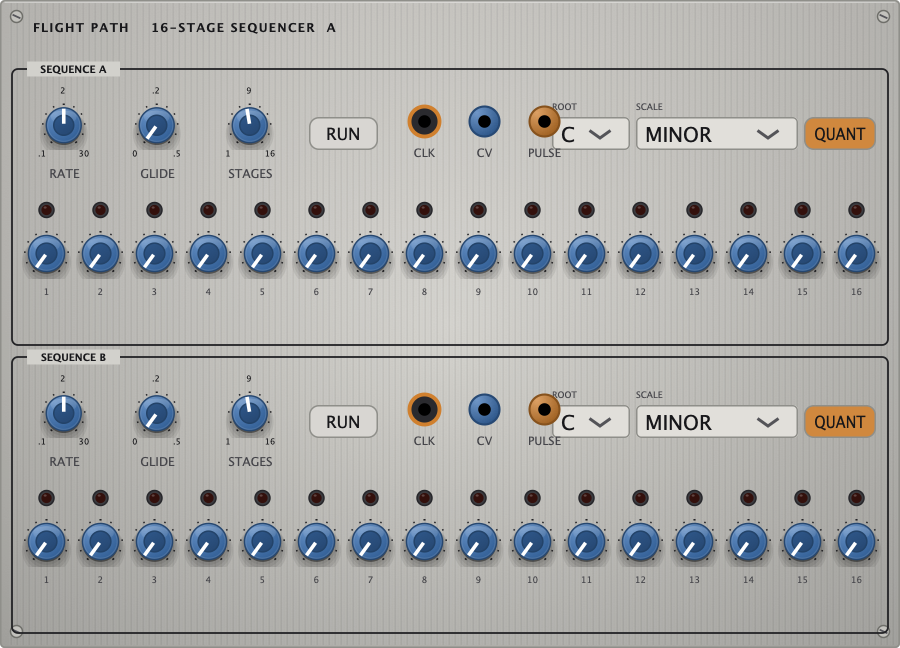
Task: Click Sequence B stage 13 knob
Action: click(694, 542)
